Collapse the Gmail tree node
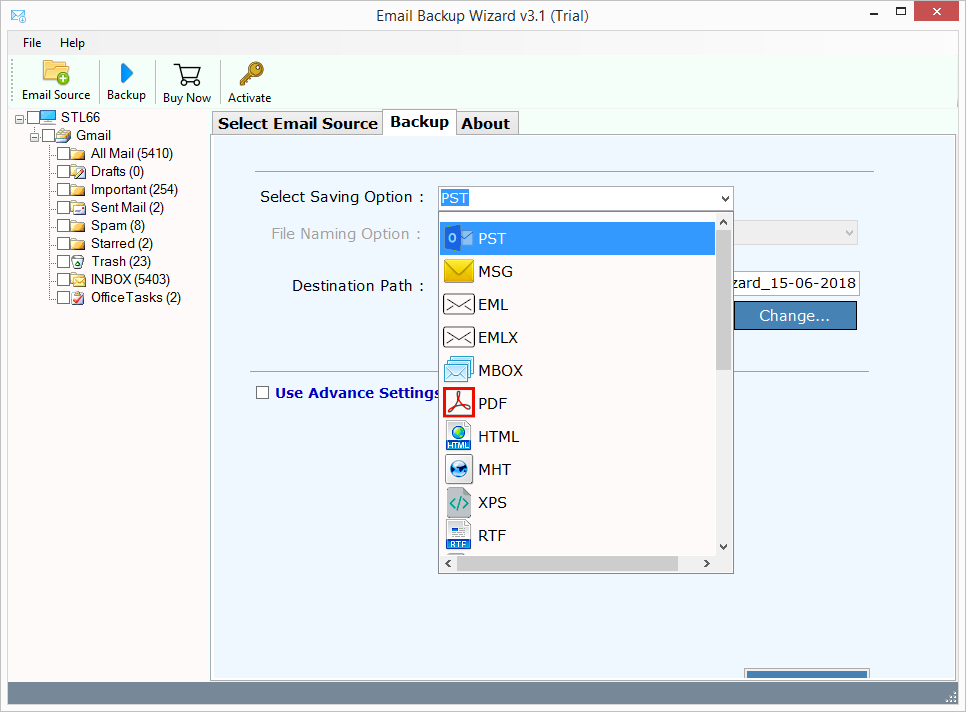Viewport: 966px width, 712px height. [34, 136]
